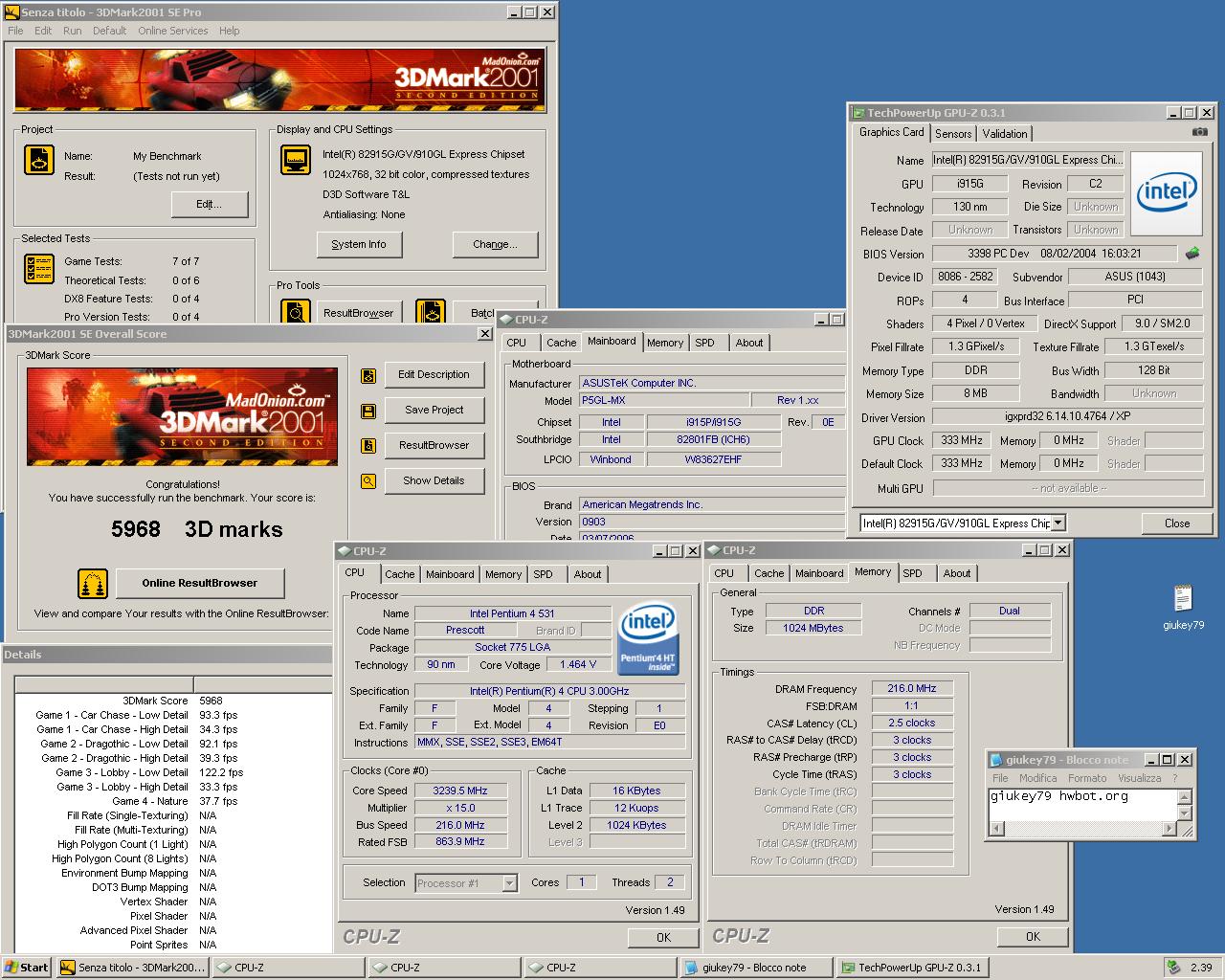Click the Save Project button
1225x980 pixels.
tap(434, 411)
